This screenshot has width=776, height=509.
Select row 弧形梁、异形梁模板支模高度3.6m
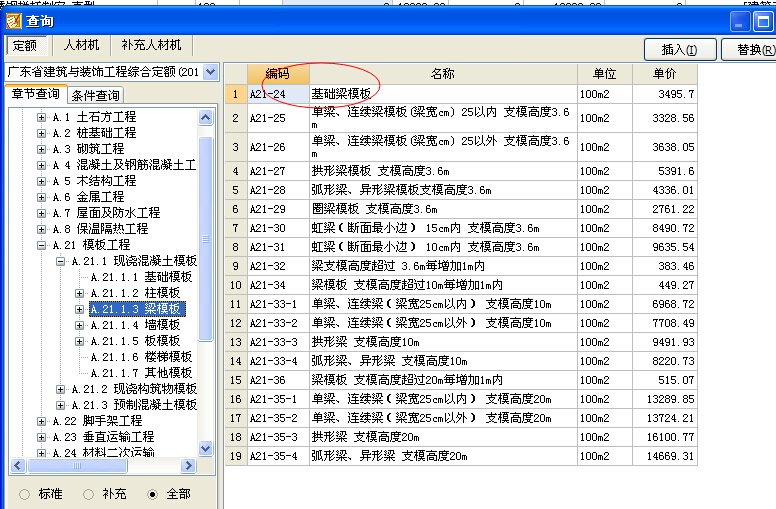(x=461, y=190)
